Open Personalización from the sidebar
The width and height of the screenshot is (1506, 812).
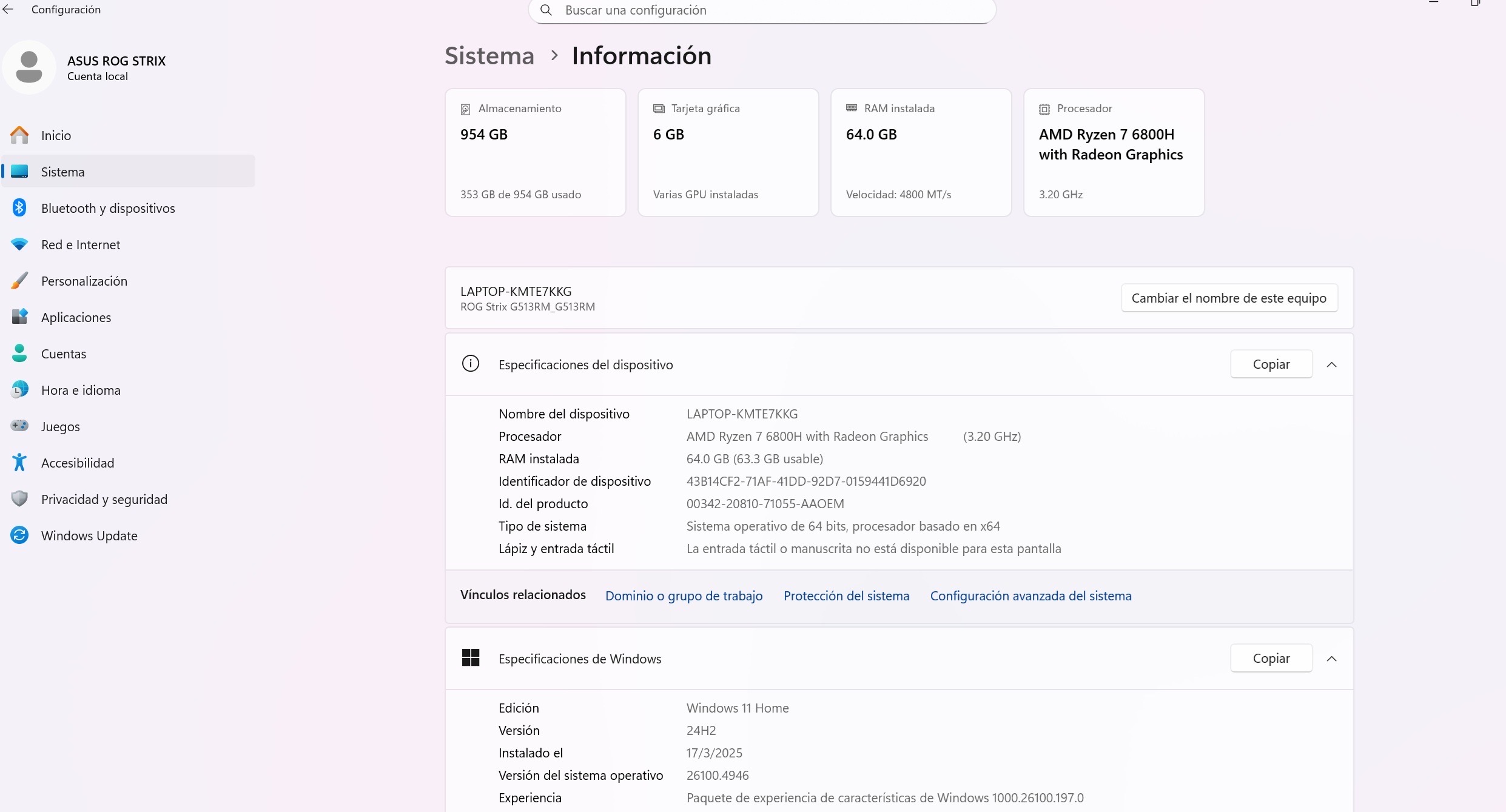pos(129,281)
